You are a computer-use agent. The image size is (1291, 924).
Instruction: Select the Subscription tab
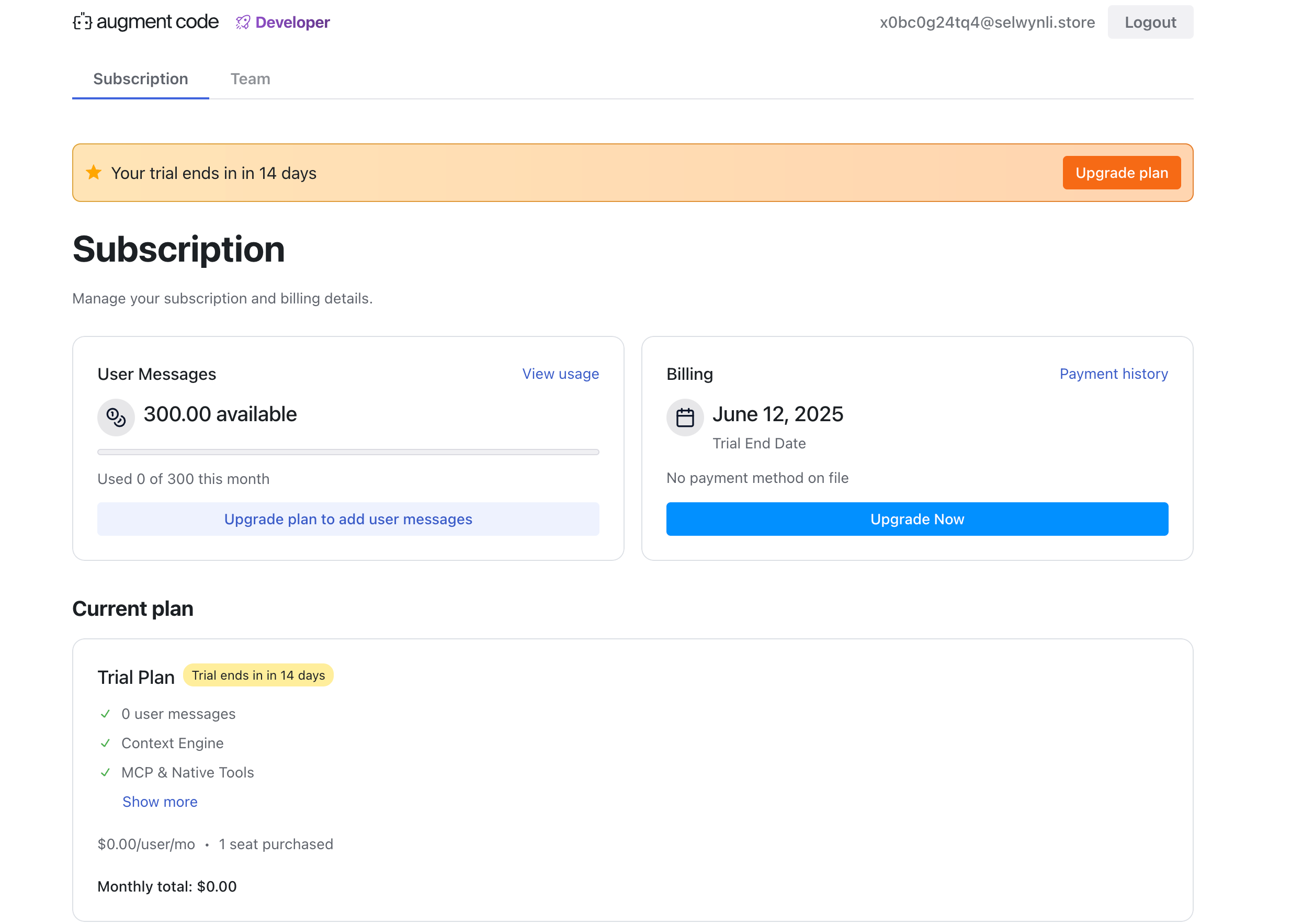[x=141, y=78]
